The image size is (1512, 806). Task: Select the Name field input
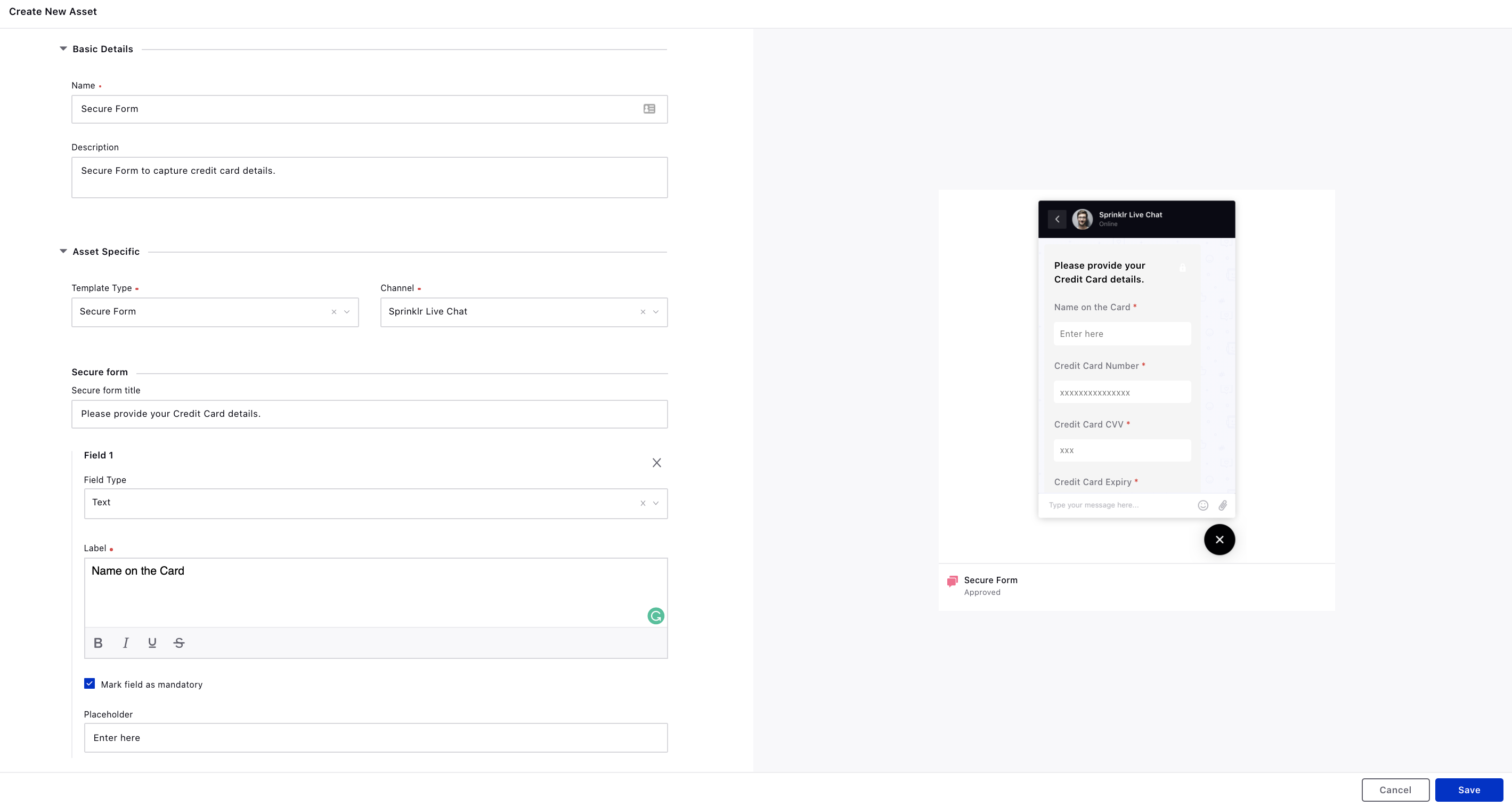click(369, 108)
